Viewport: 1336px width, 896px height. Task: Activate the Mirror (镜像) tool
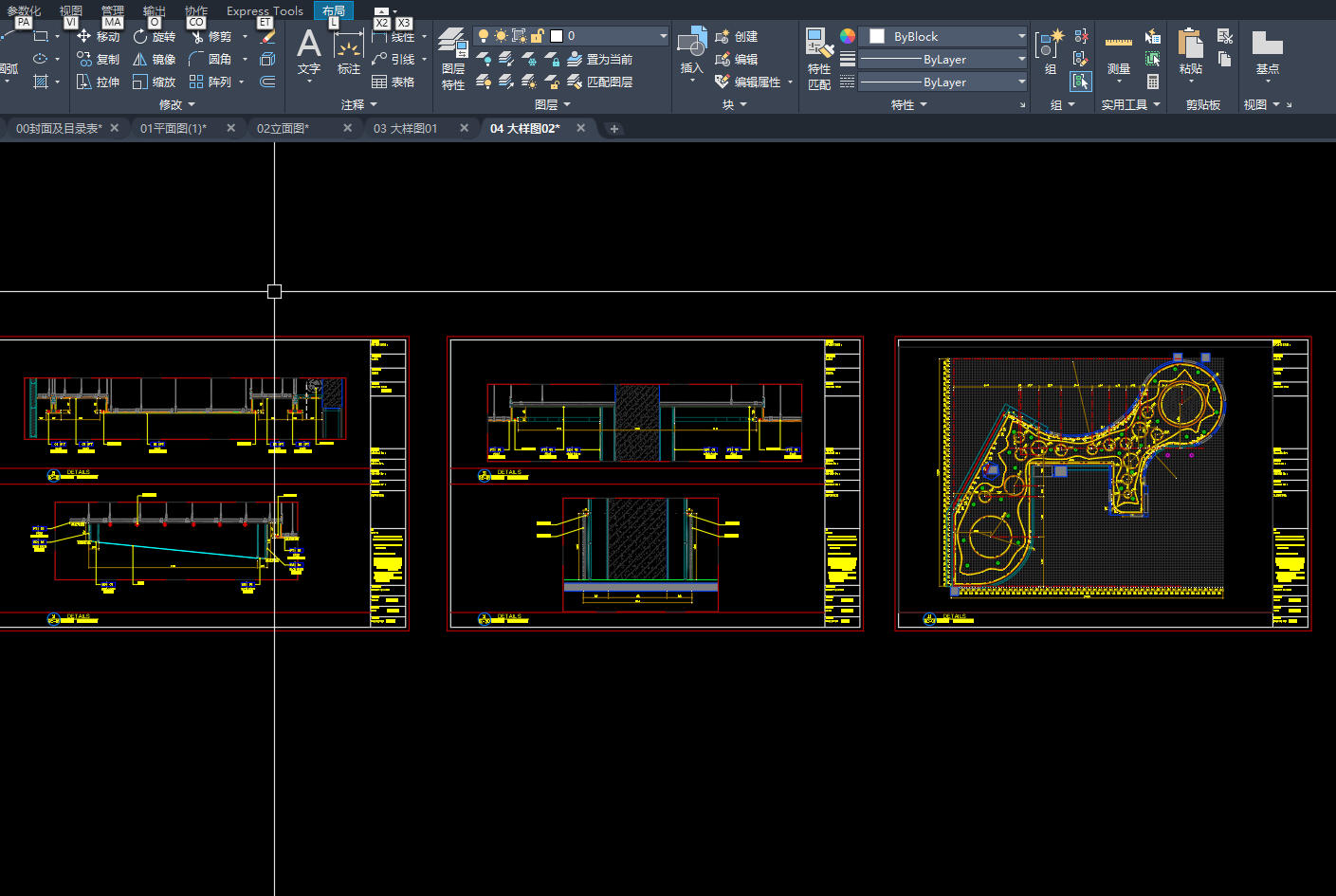(x=154, y=60)
